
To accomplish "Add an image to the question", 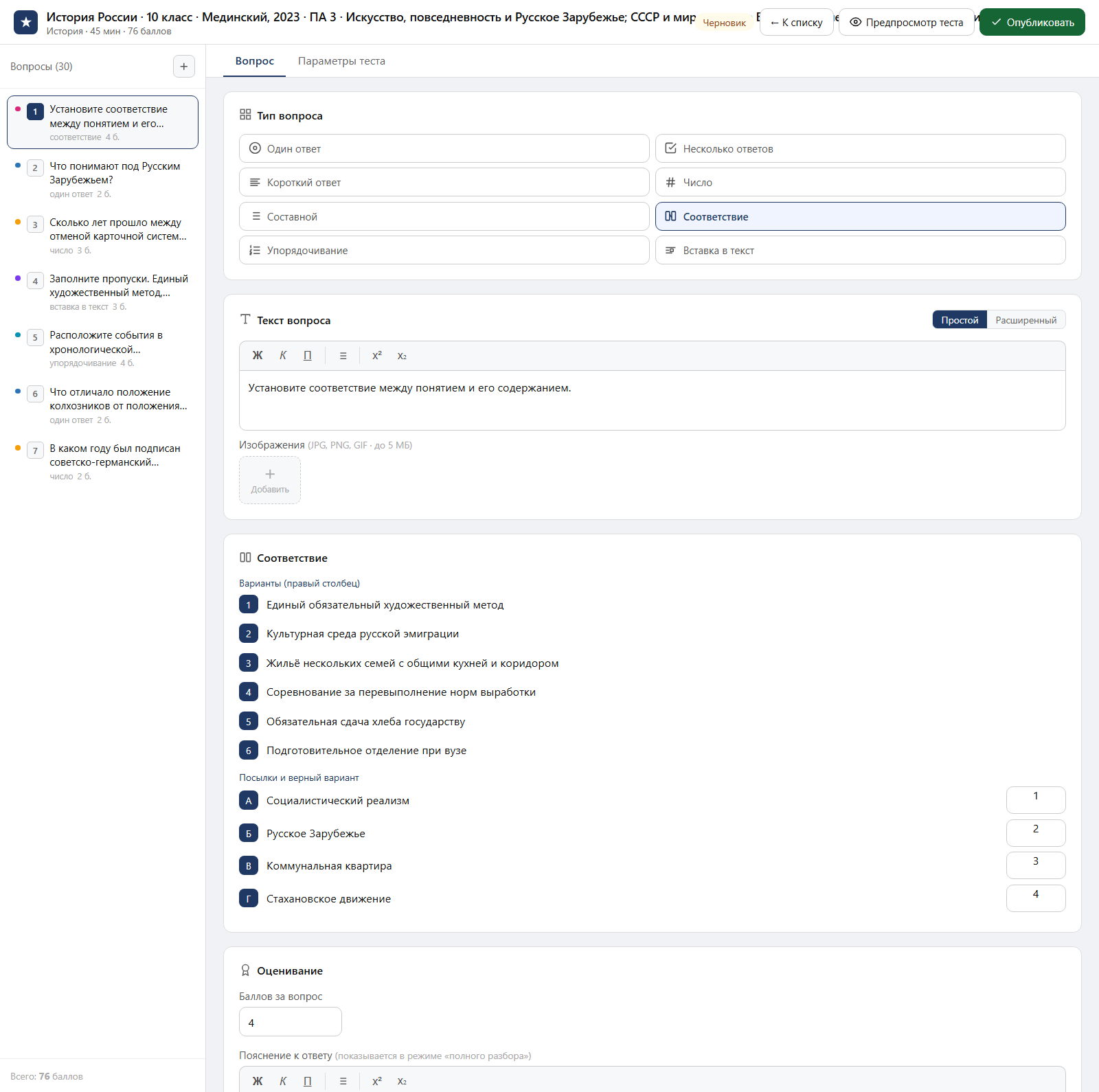I will [270, 480].
